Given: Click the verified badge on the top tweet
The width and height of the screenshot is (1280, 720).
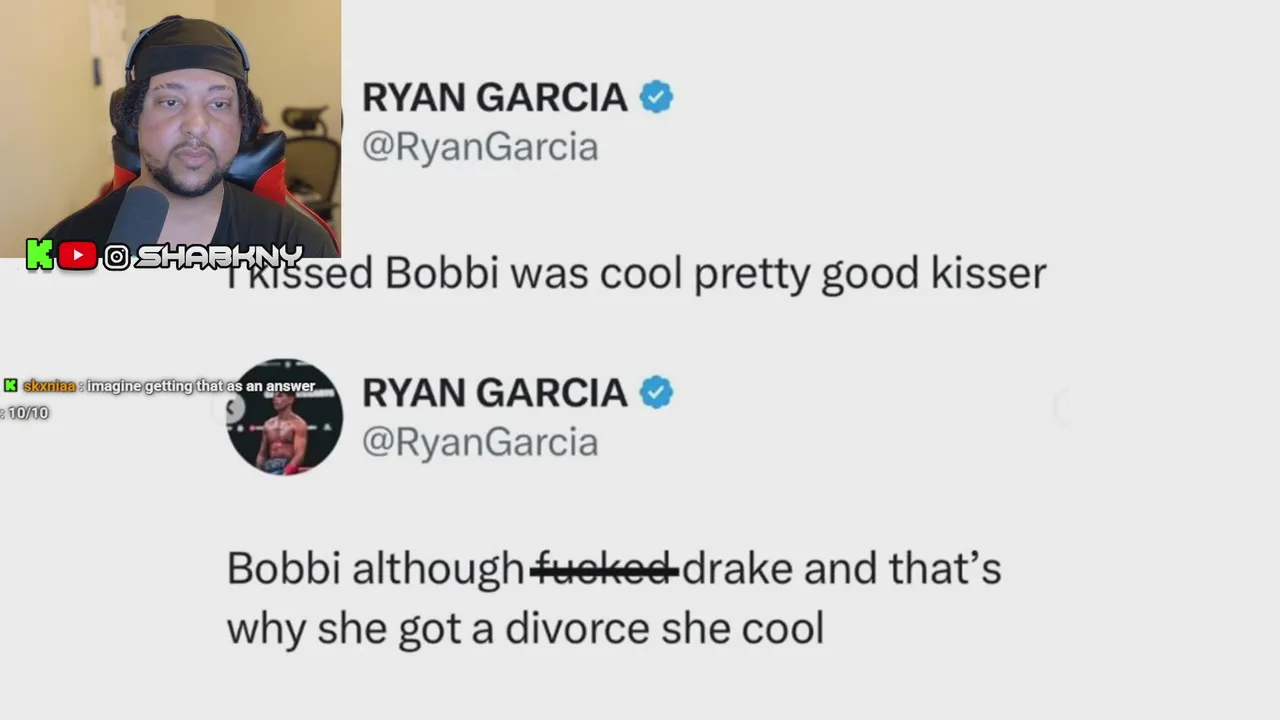Looking at the screenshot, I should click(x=656, y=97).
